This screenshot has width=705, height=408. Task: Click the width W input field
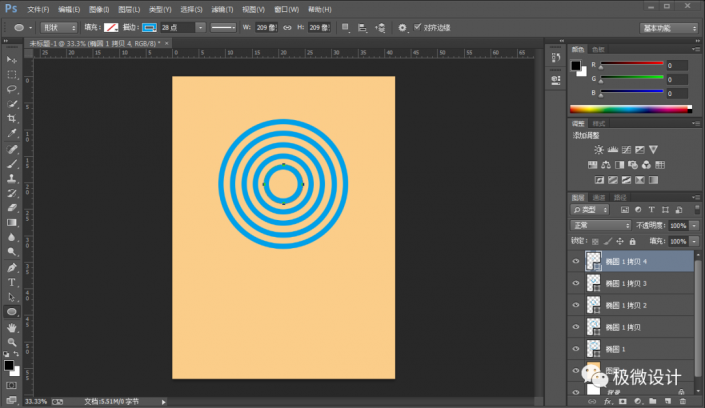(265, 27)
